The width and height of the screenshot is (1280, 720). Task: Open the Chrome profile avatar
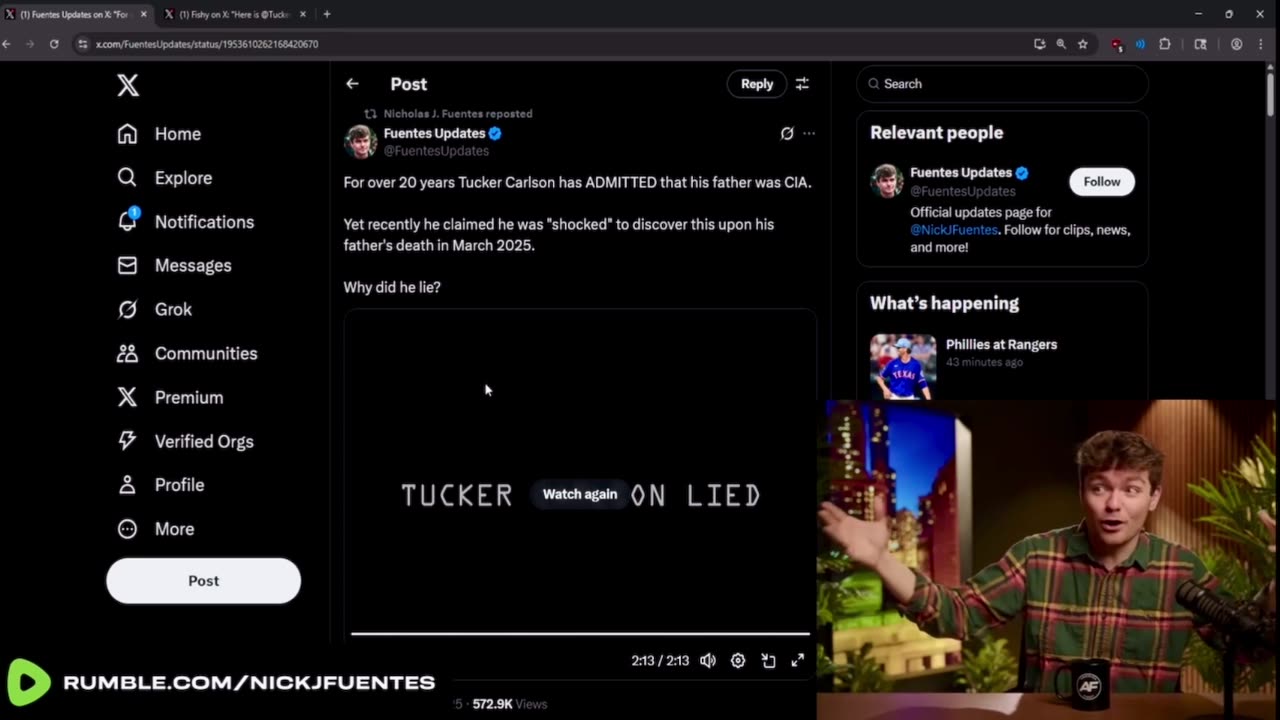click(x=1237, y=44)
